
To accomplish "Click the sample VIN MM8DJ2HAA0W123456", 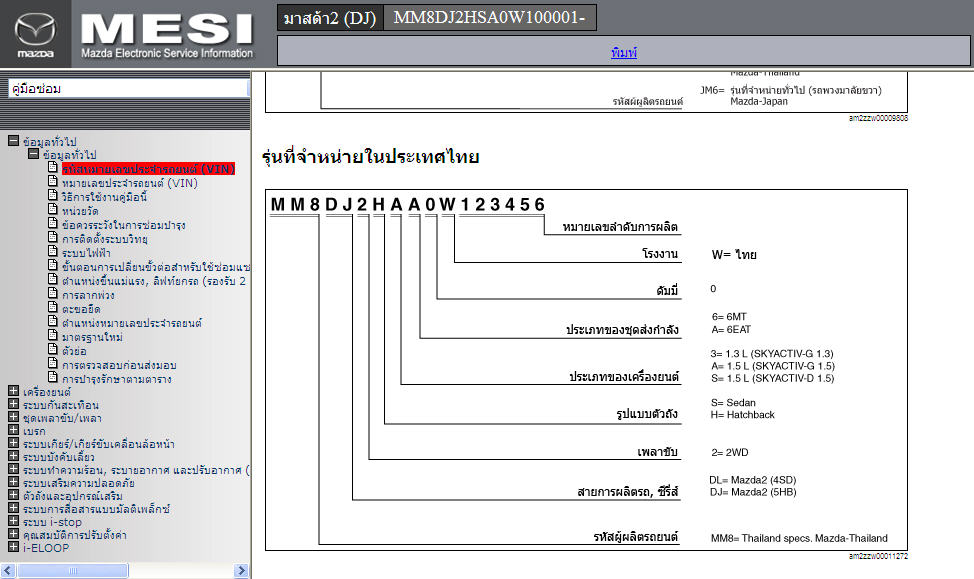I will pos(408,204).
